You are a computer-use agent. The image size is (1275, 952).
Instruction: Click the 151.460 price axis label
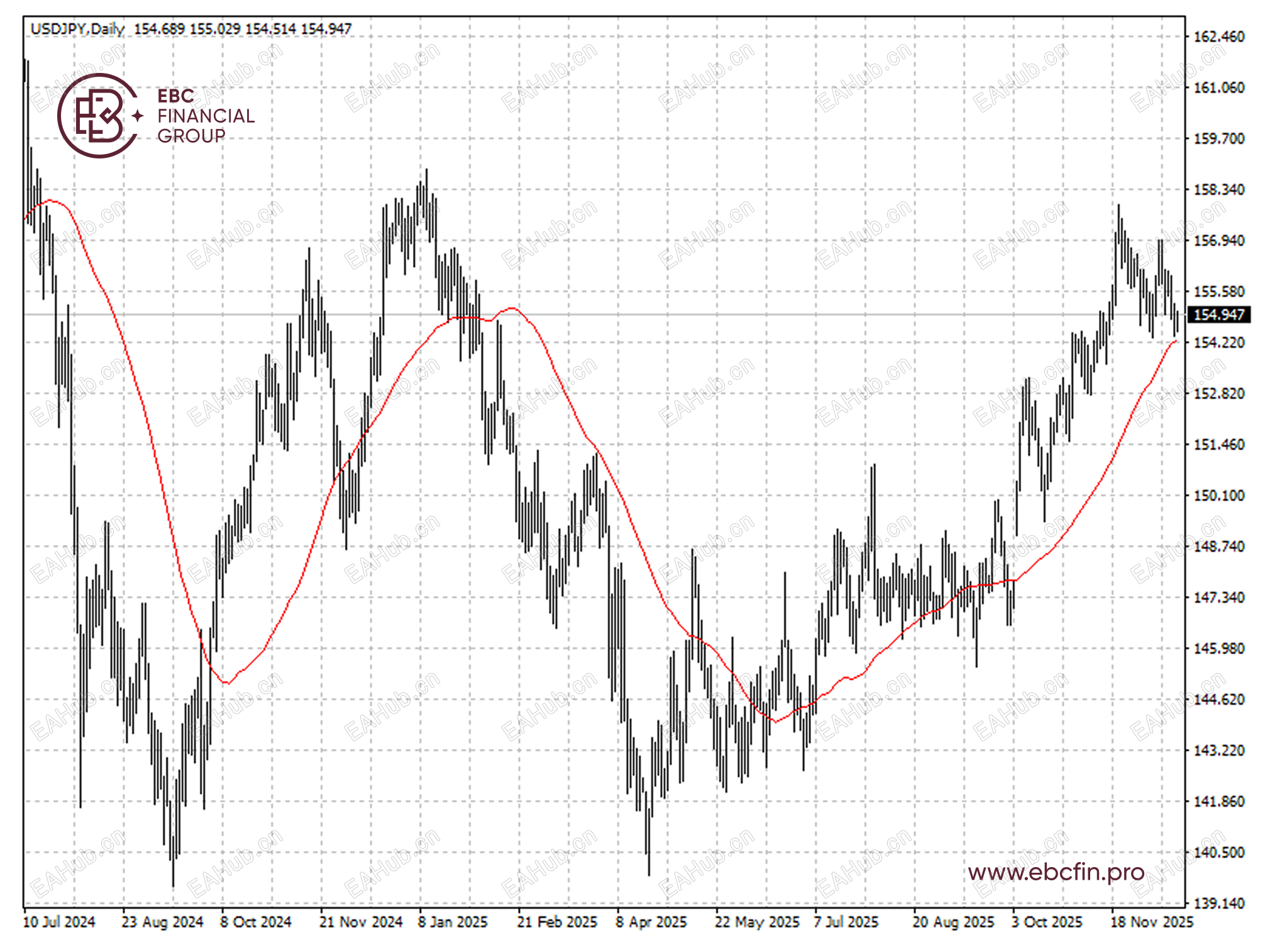1218,445
